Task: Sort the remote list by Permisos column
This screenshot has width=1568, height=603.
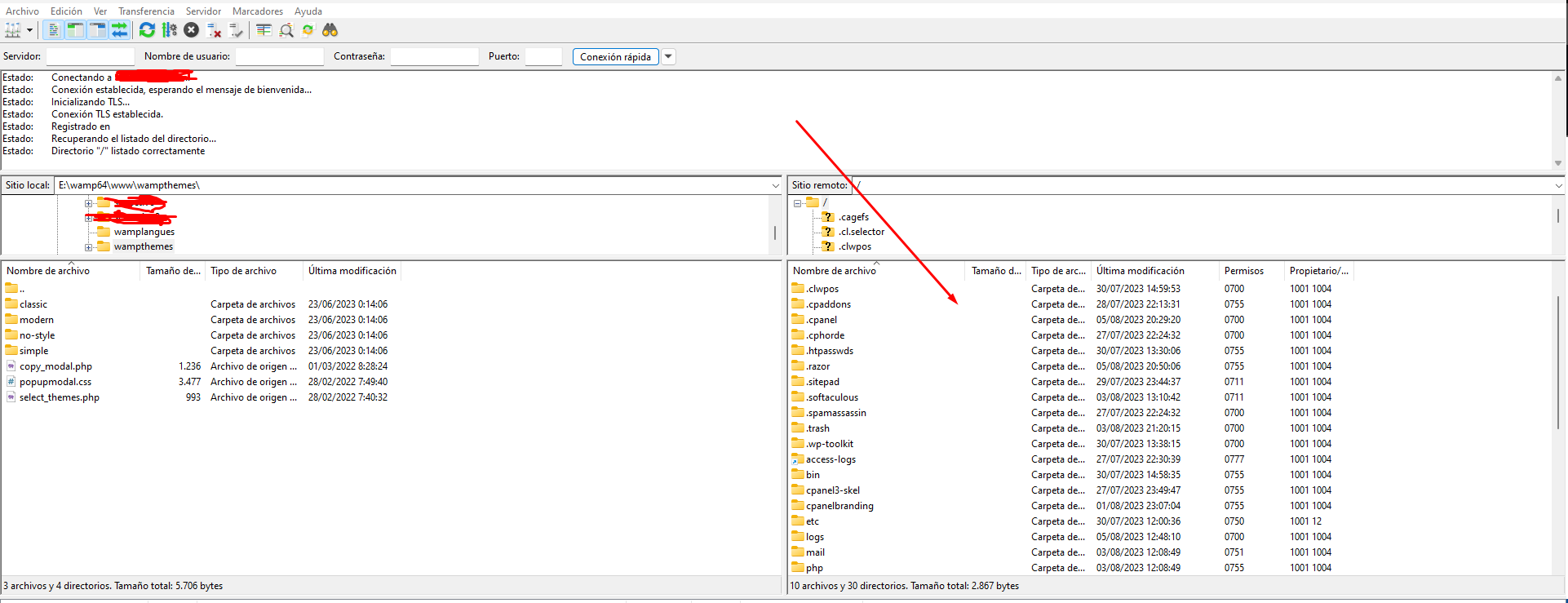Action: pos(1243,271)
